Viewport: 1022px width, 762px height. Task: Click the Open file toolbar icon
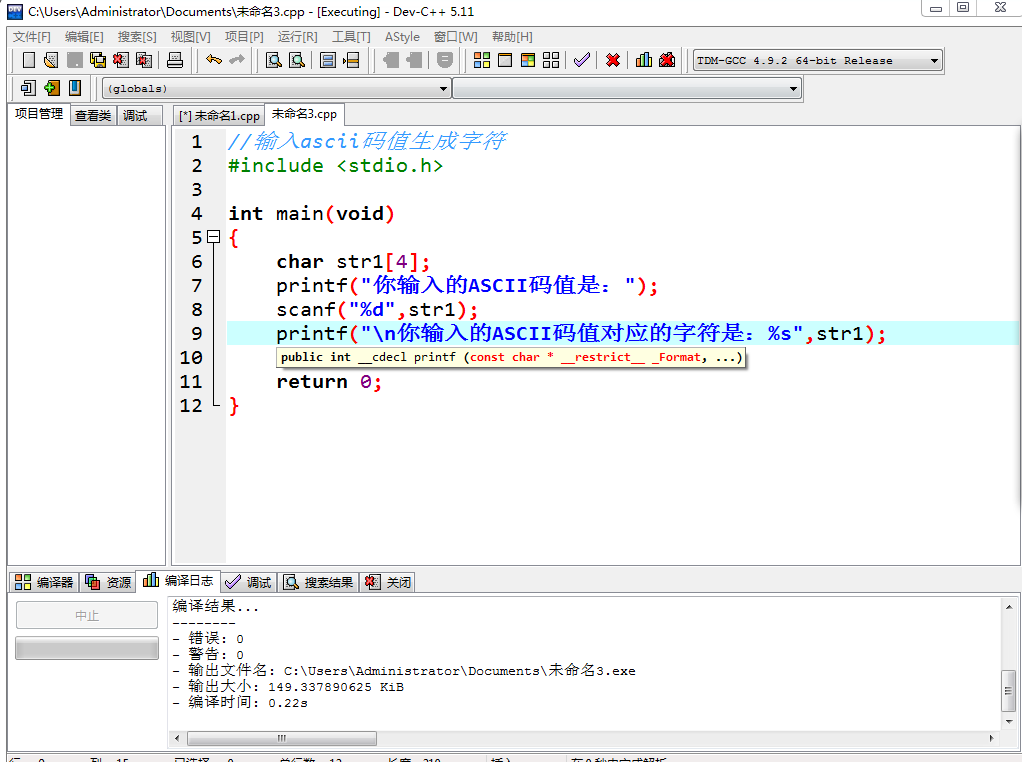(51, 61)
